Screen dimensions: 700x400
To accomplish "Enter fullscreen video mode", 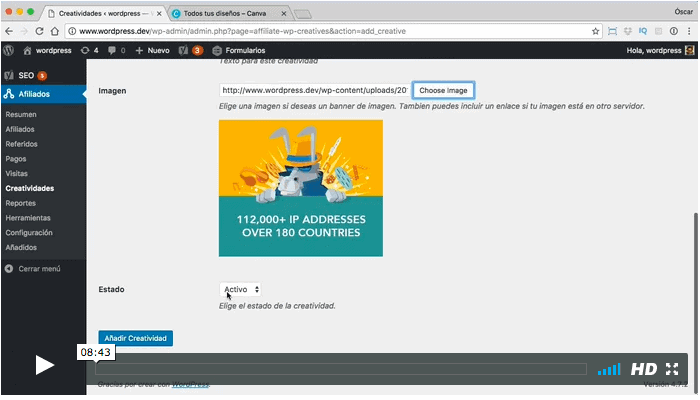I will 672,369.
